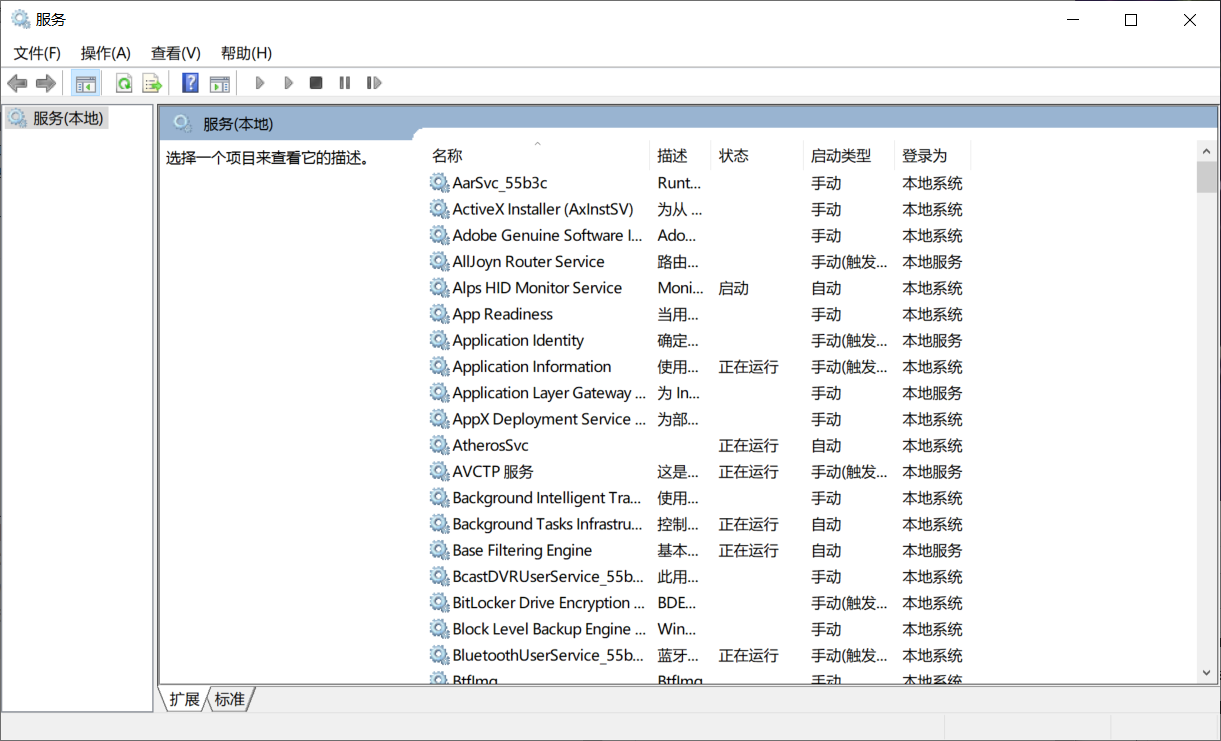Open Help via the blue question mark icon
Viewport: 1221px width, 741px height.
(x=189, y=82)
